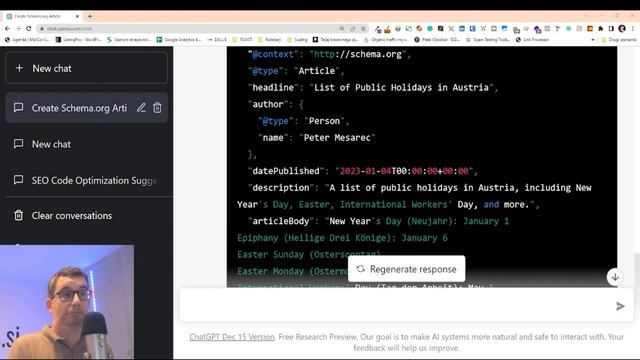Viewport: 640px width, 360px height.
Task: Jump to the bottom with the down-arrow button
Action: (x=615, y=277)
